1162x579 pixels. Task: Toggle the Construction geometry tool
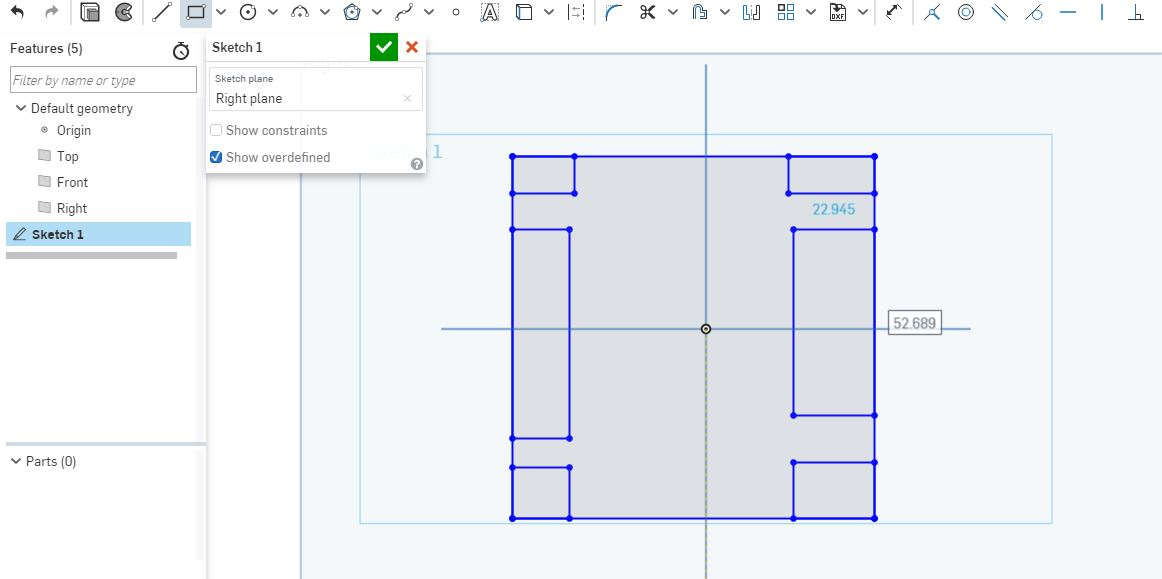click(x=576, y=12)
